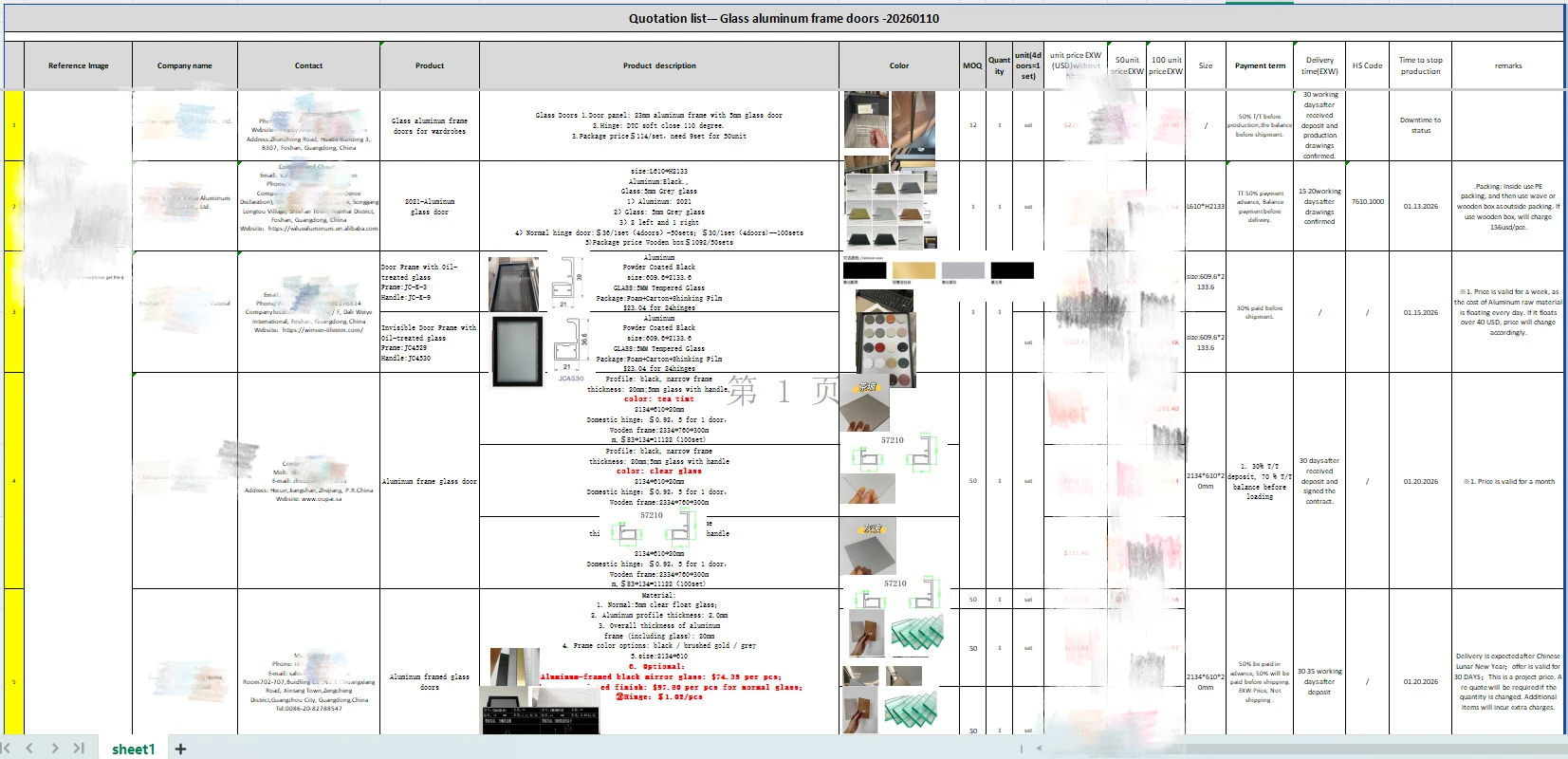Click the row 1 description mentioning DTC soft close hinge

(659, 125)
